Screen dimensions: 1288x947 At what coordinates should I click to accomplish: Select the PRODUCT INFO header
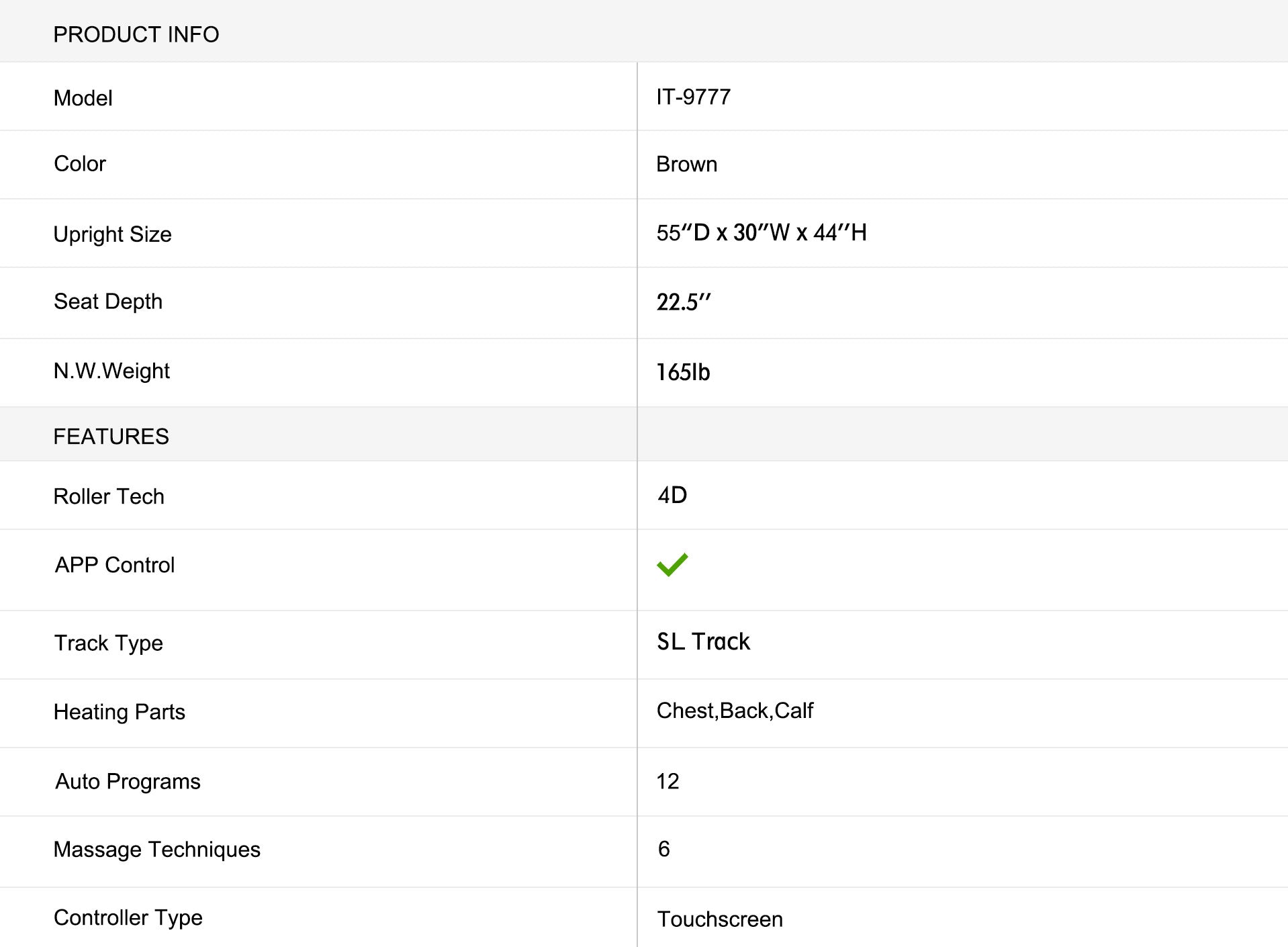(136, 34)
